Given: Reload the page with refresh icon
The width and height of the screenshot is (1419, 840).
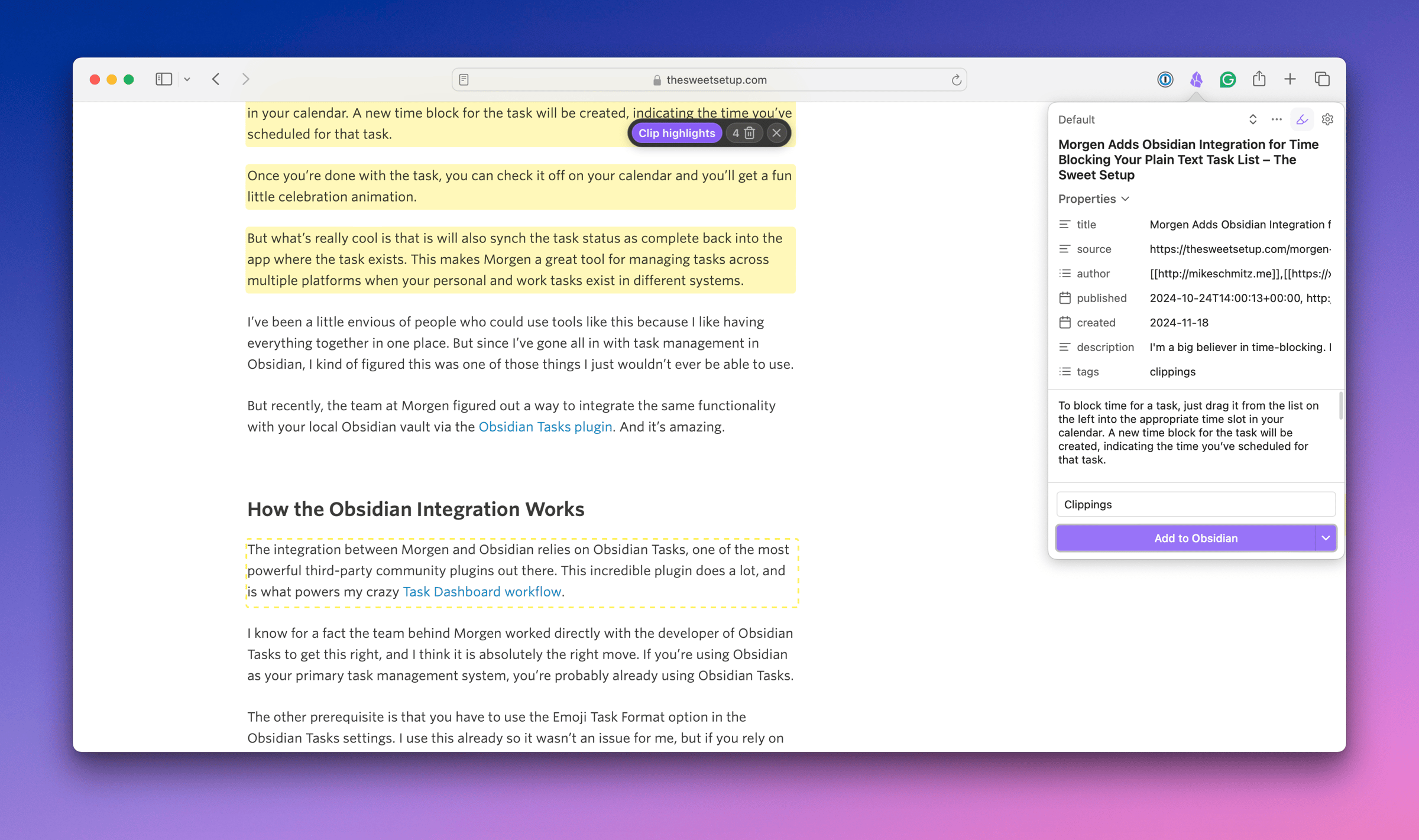Looking at the screenshot, I should [956, 80].
